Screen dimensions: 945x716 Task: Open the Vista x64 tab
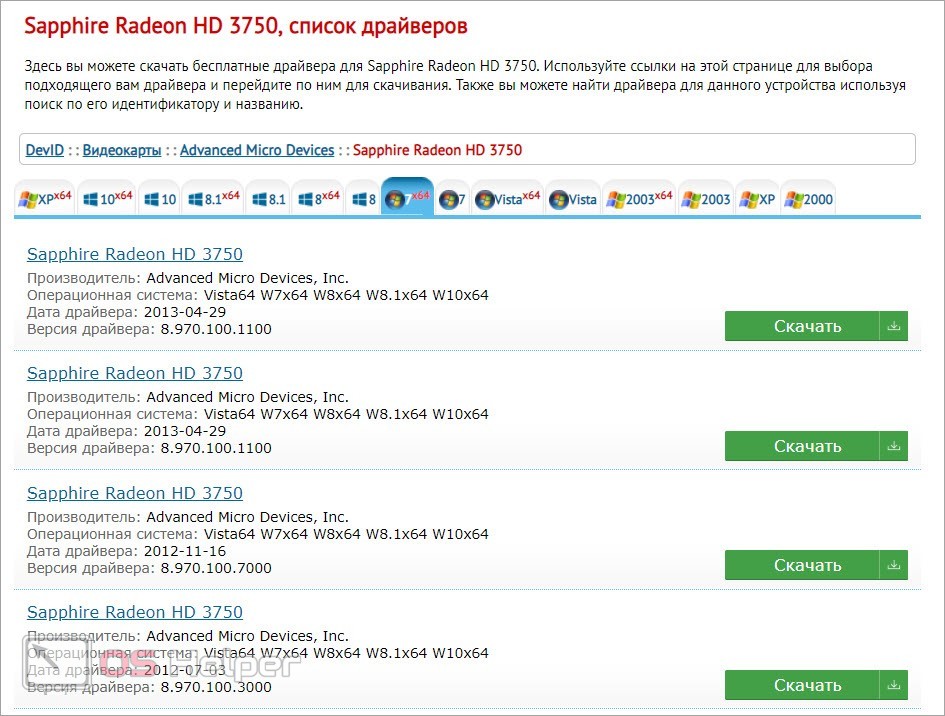[507, 198]
